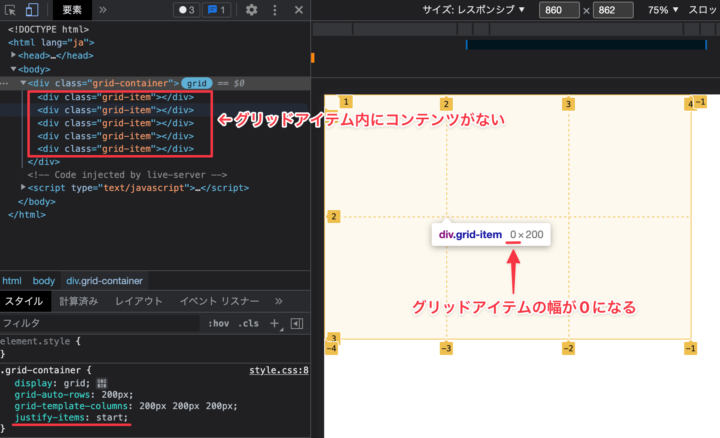Select the closing </body> tag line
The image size is (720, 438).
point(37,202)
